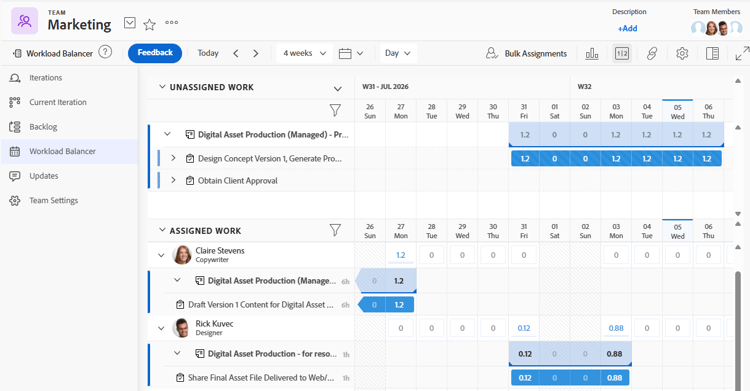
Task: Collapse the unassigned Digital Asset Production (Managed) project row
Action: [x=167, y=134]
